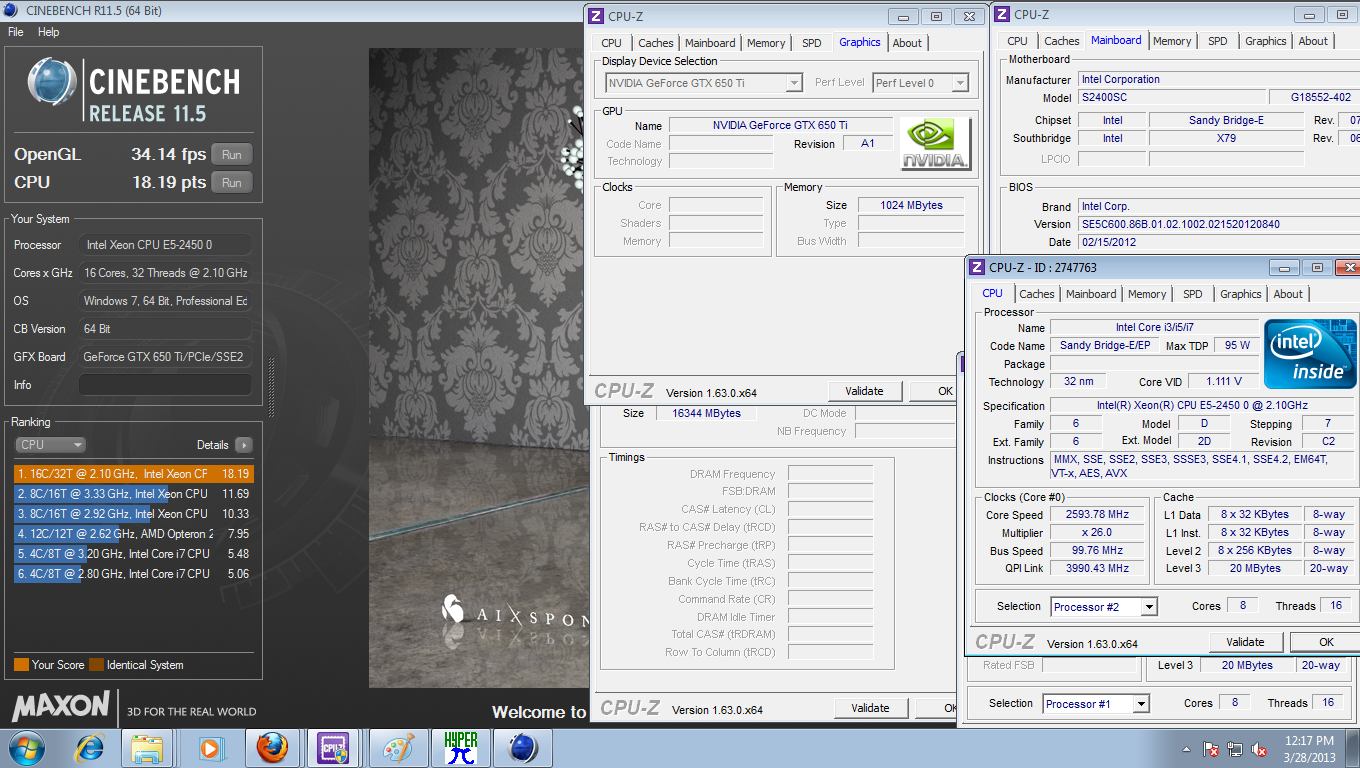Viewport: 1360px width, 768px height.
Task: Open Paint from the taskbar
Action: [398, 747]
